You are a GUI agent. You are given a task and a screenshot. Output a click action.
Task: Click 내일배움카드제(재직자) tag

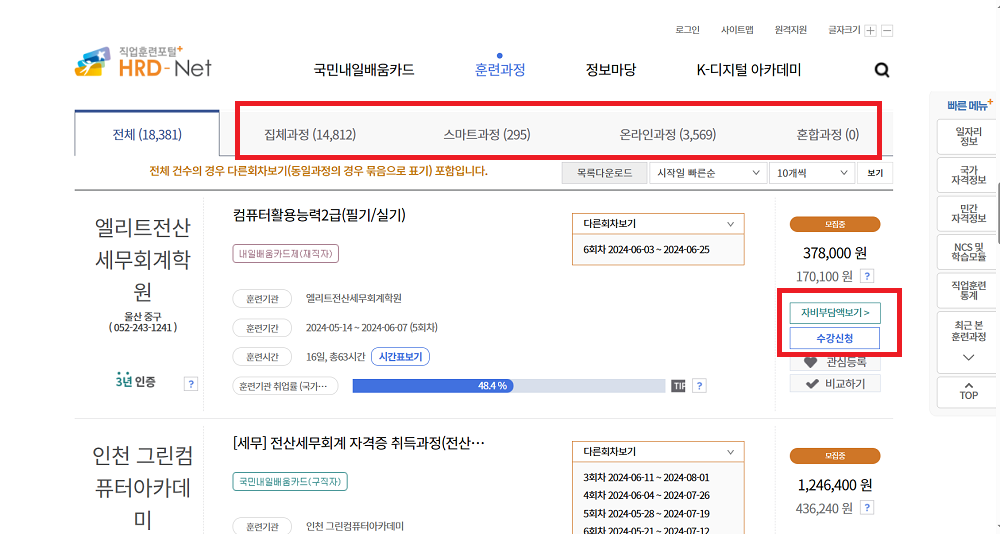286,253
